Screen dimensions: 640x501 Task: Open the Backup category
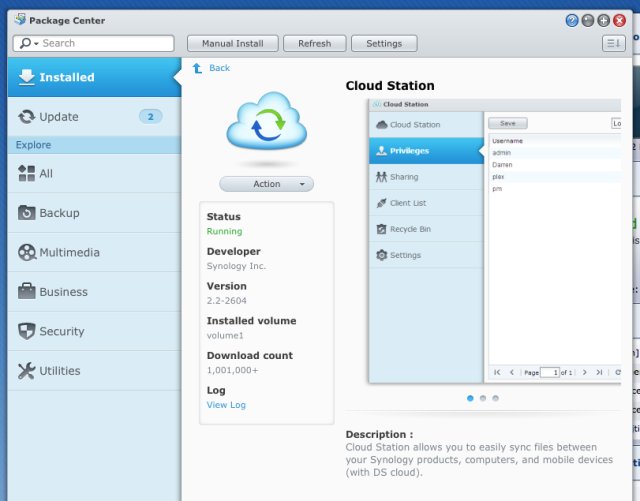pyautogui.click(x=94, y=213)
